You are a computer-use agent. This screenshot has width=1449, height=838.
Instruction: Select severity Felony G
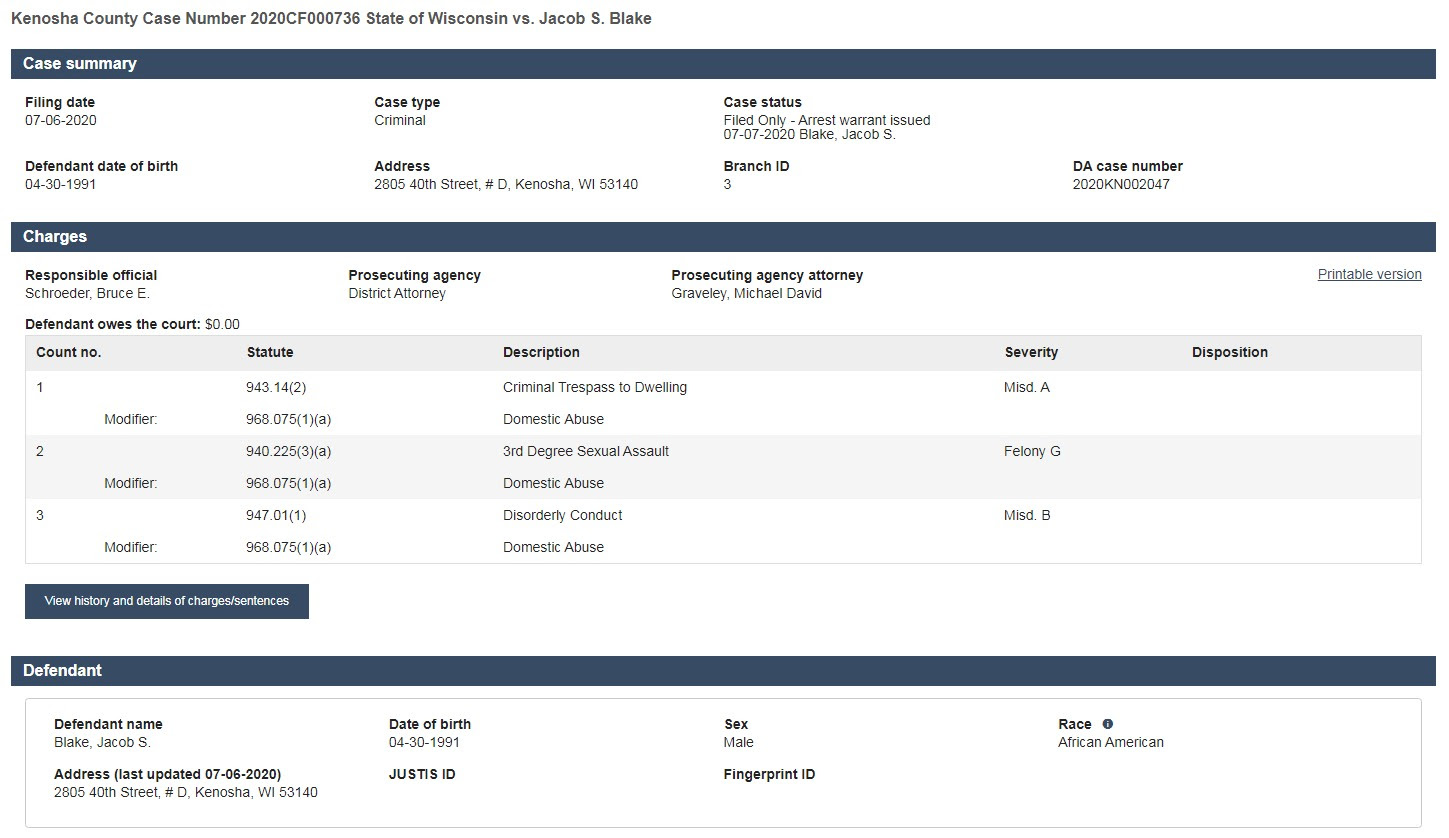tap(1032, 452)
